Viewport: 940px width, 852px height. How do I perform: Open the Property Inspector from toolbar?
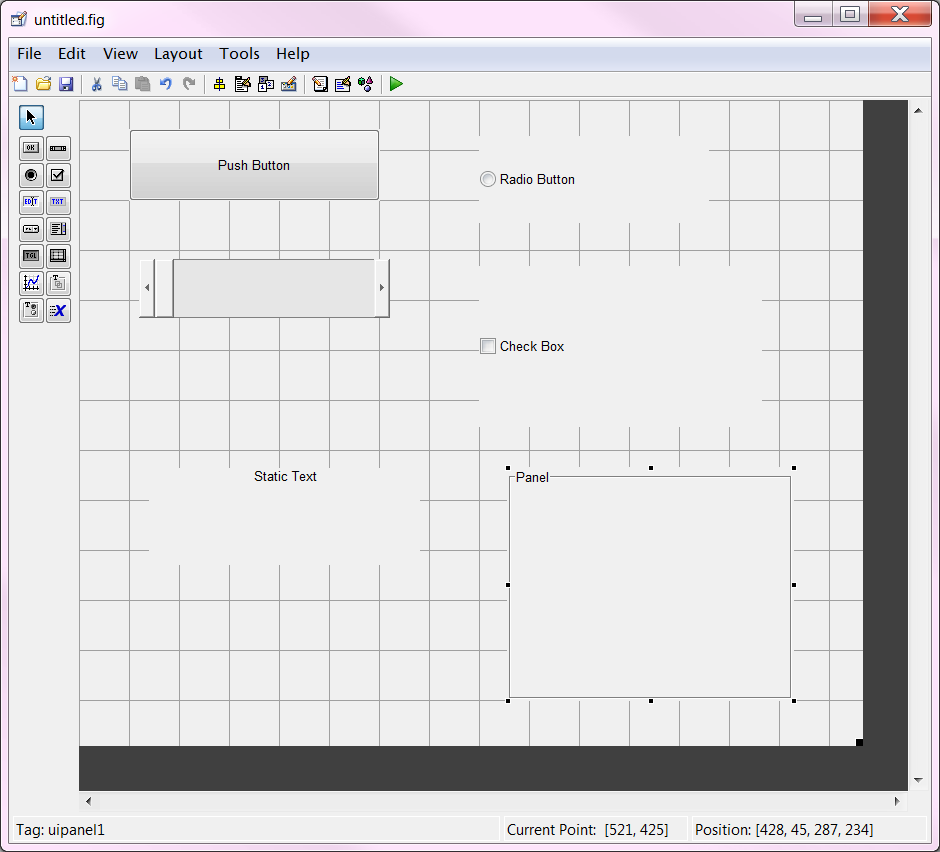(x=342, y=84)
